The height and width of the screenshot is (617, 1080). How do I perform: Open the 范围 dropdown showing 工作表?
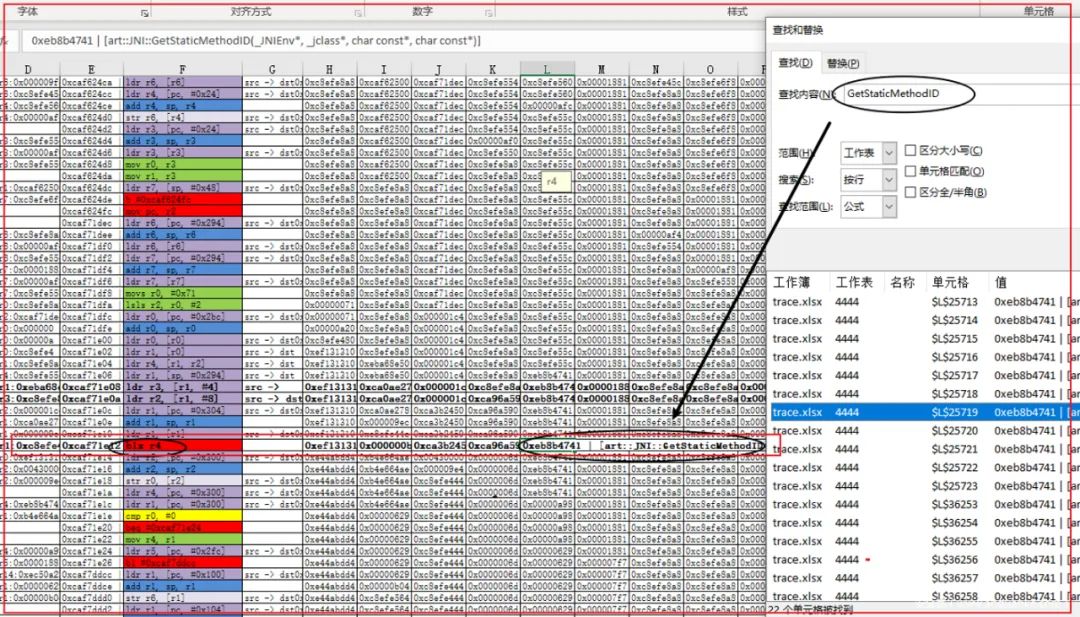868,152
